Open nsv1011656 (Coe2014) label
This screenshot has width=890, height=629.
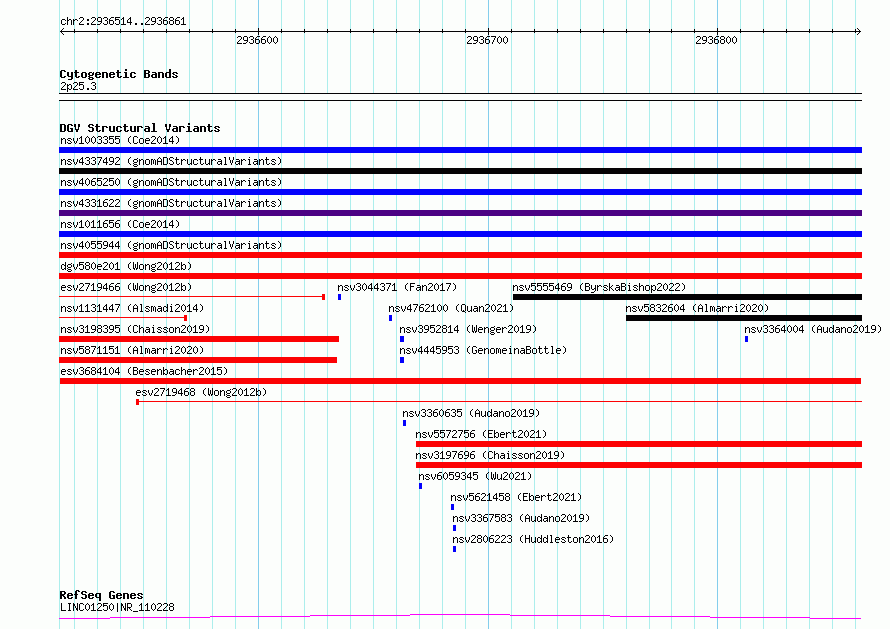[x=120, y=224]
